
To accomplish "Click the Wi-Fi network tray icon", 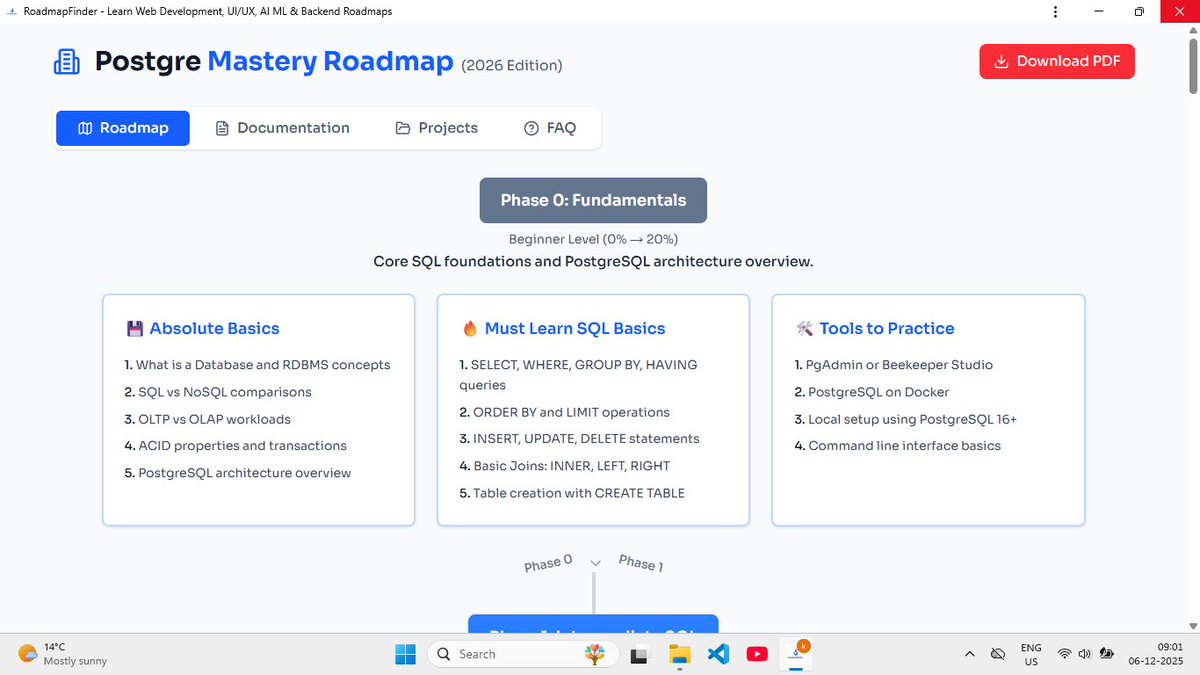I will coord(1065,654).
